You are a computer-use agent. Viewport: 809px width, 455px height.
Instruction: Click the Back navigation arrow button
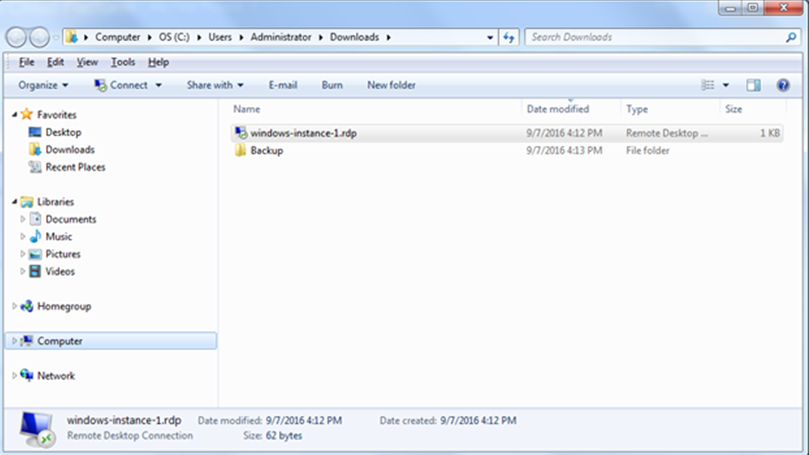pyautogui.click(x=16, y=37)
